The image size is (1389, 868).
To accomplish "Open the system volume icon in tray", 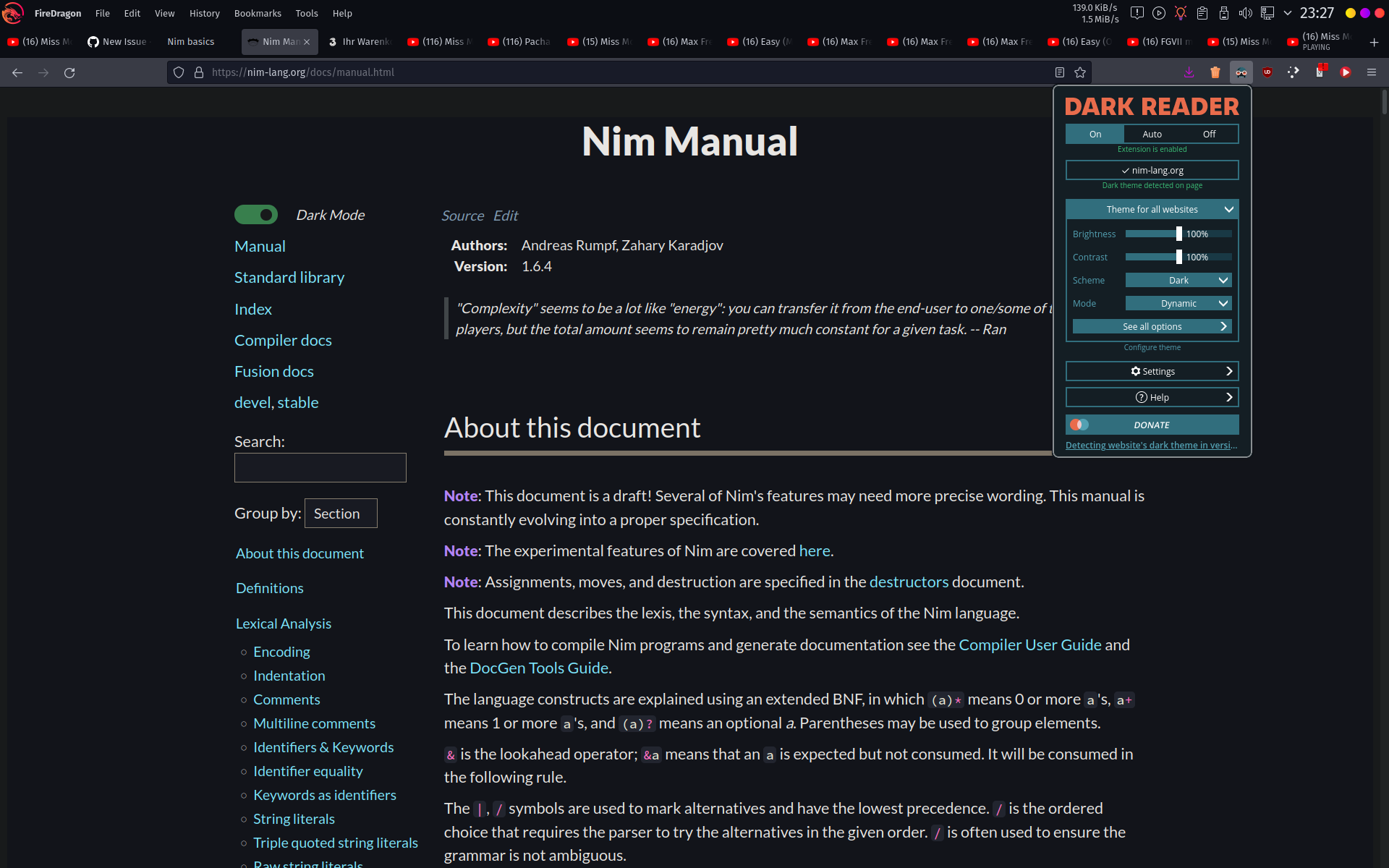I will point(1245,13).
